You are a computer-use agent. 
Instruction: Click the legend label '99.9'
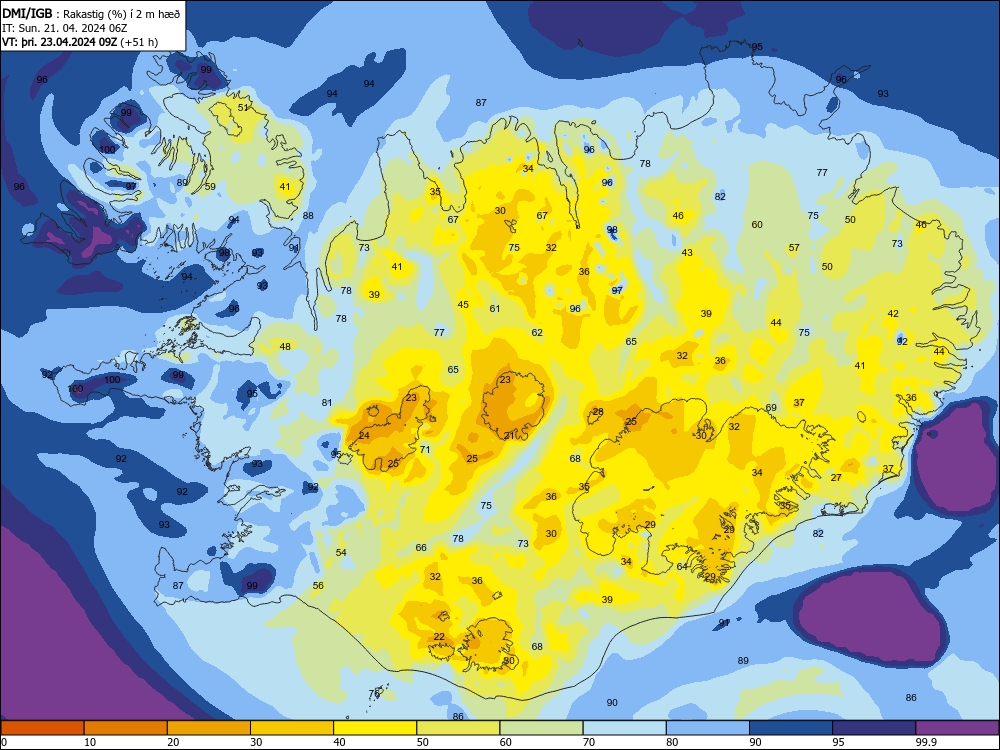(x=926, y=742)
